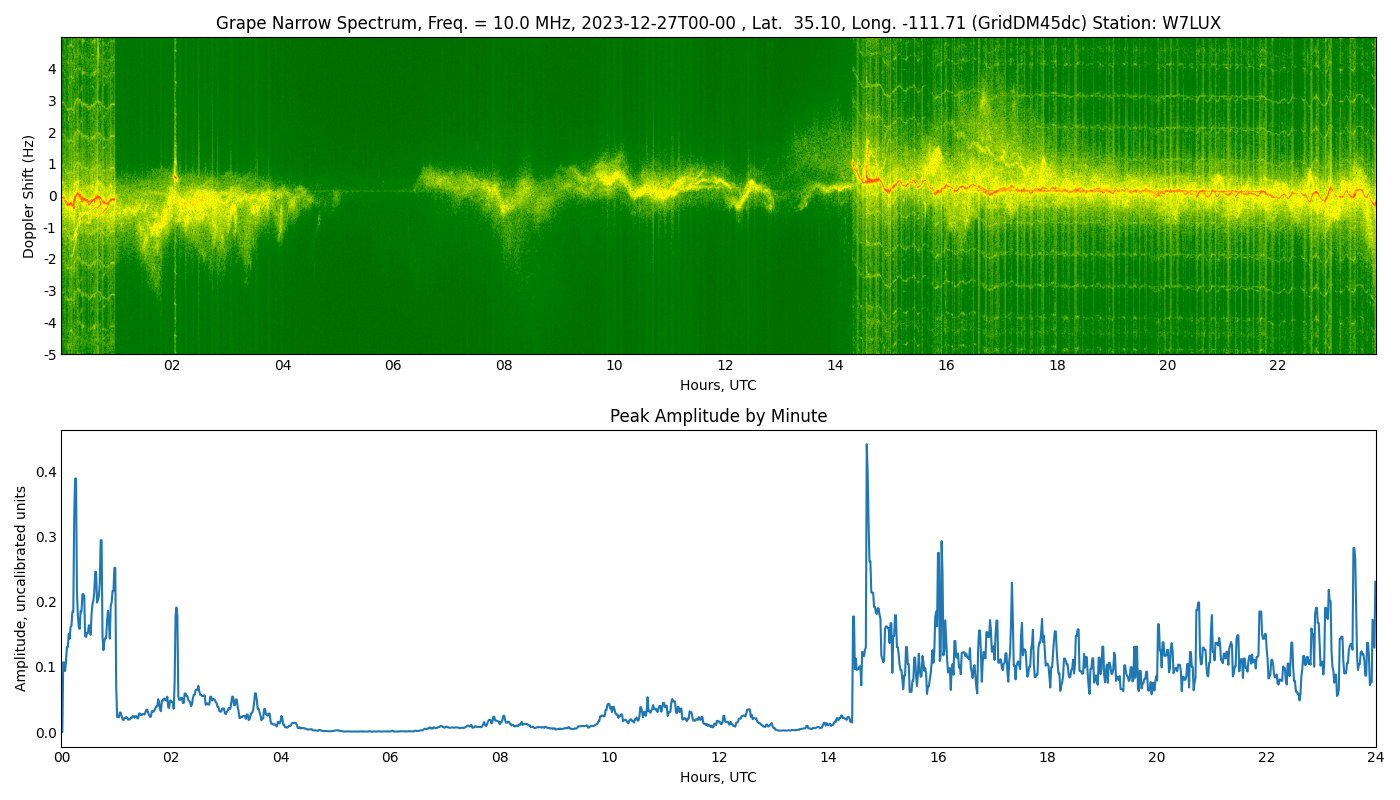Click the amplitude axis tick label '0.4'
1400x800 pixels.
click(45, 472)
